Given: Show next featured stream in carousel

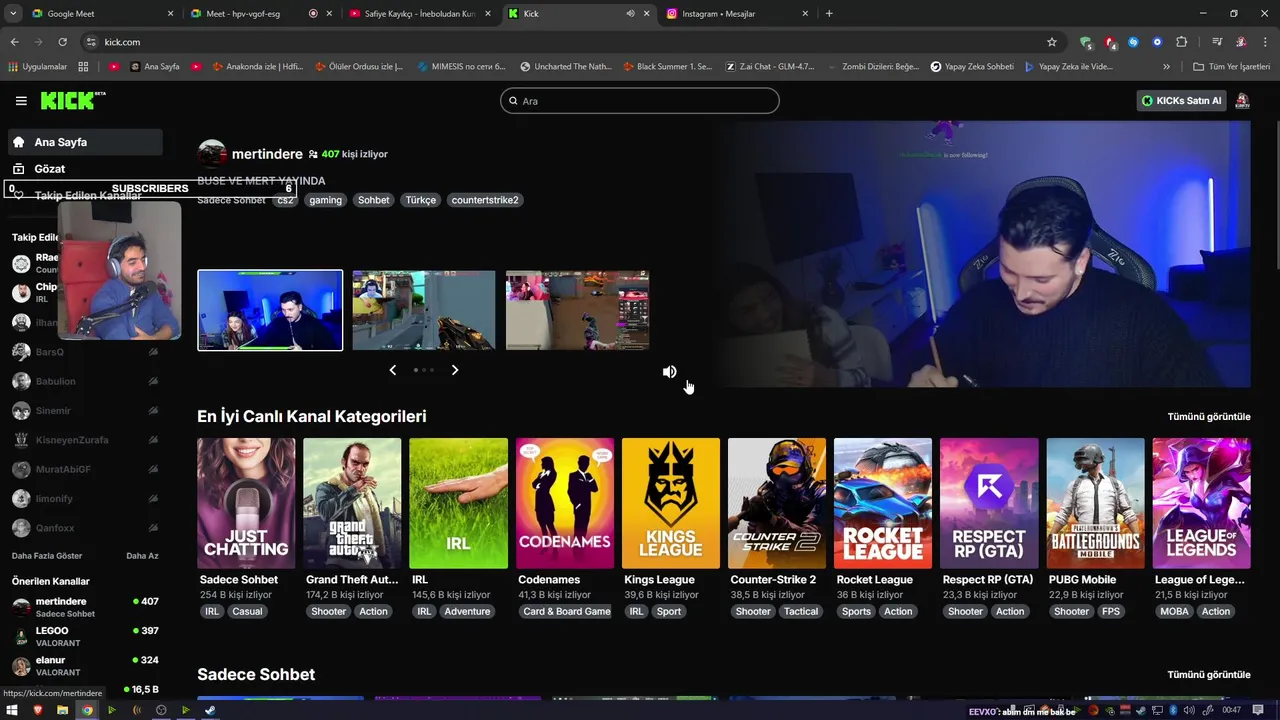Looking at the screenshot, I should [455, 370].
